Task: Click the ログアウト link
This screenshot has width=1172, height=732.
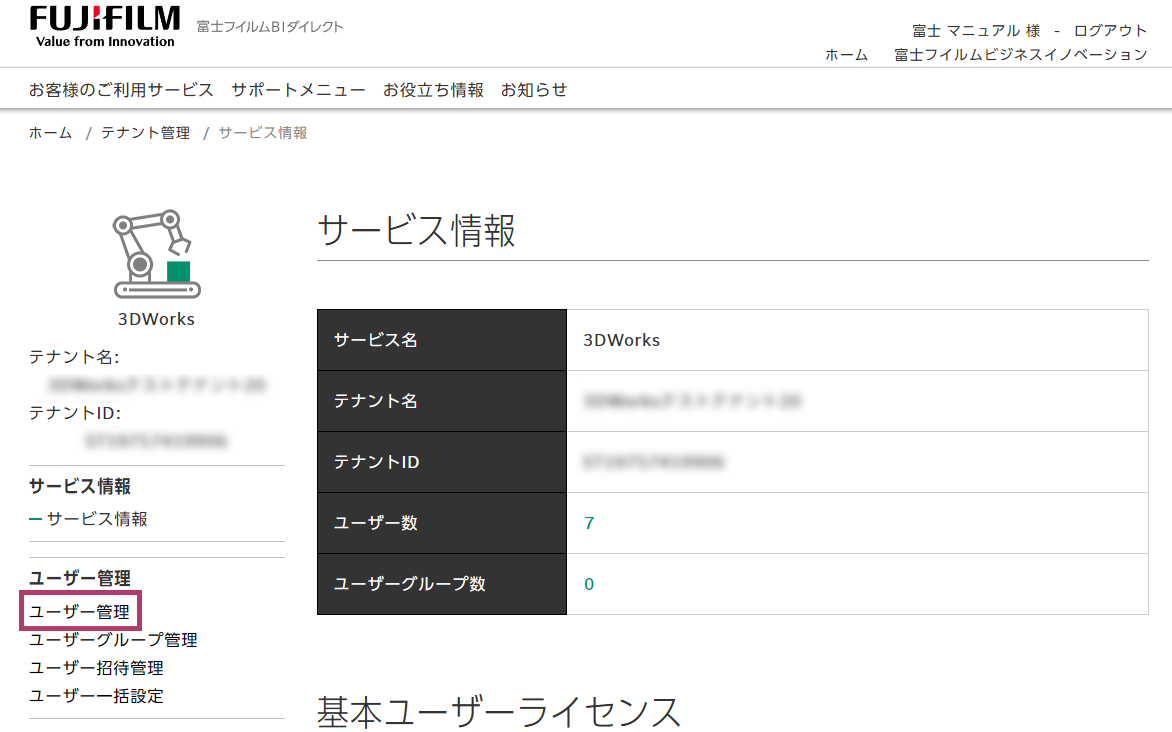Action: [x=1110, y=31]
